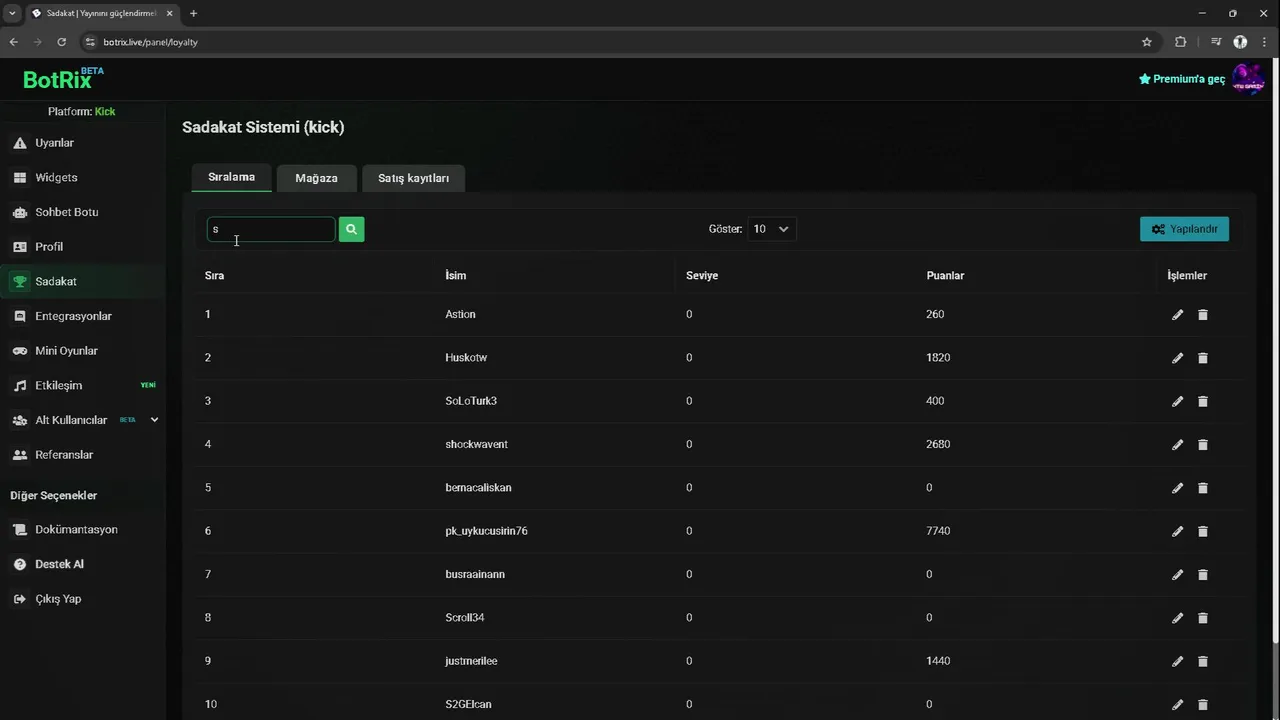
Task: Open user avatar in top right
Action: click(x=1248, y=79)
